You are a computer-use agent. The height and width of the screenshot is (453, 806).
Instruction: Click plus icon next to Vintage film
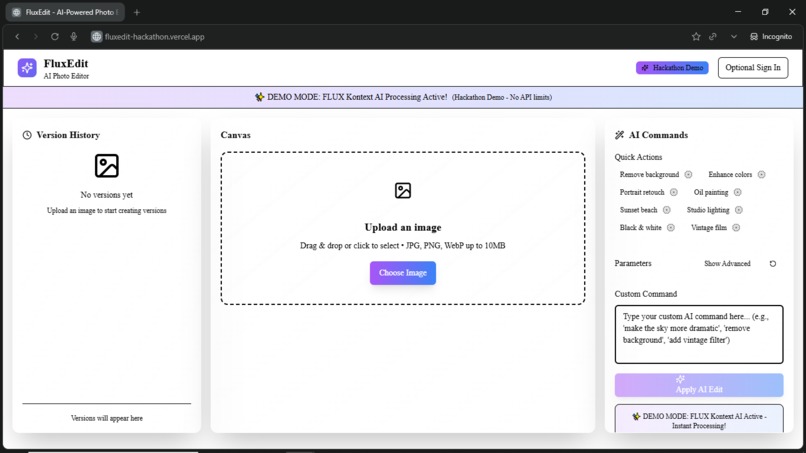point(736,227)
